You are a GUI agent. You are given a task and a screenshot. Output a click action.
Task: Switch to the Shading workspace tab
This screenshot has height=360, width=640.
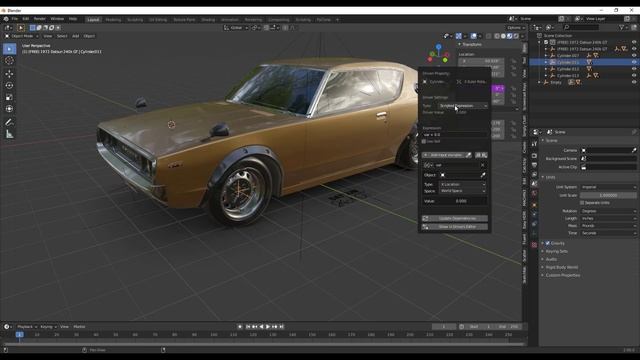[x=208, y=20]
